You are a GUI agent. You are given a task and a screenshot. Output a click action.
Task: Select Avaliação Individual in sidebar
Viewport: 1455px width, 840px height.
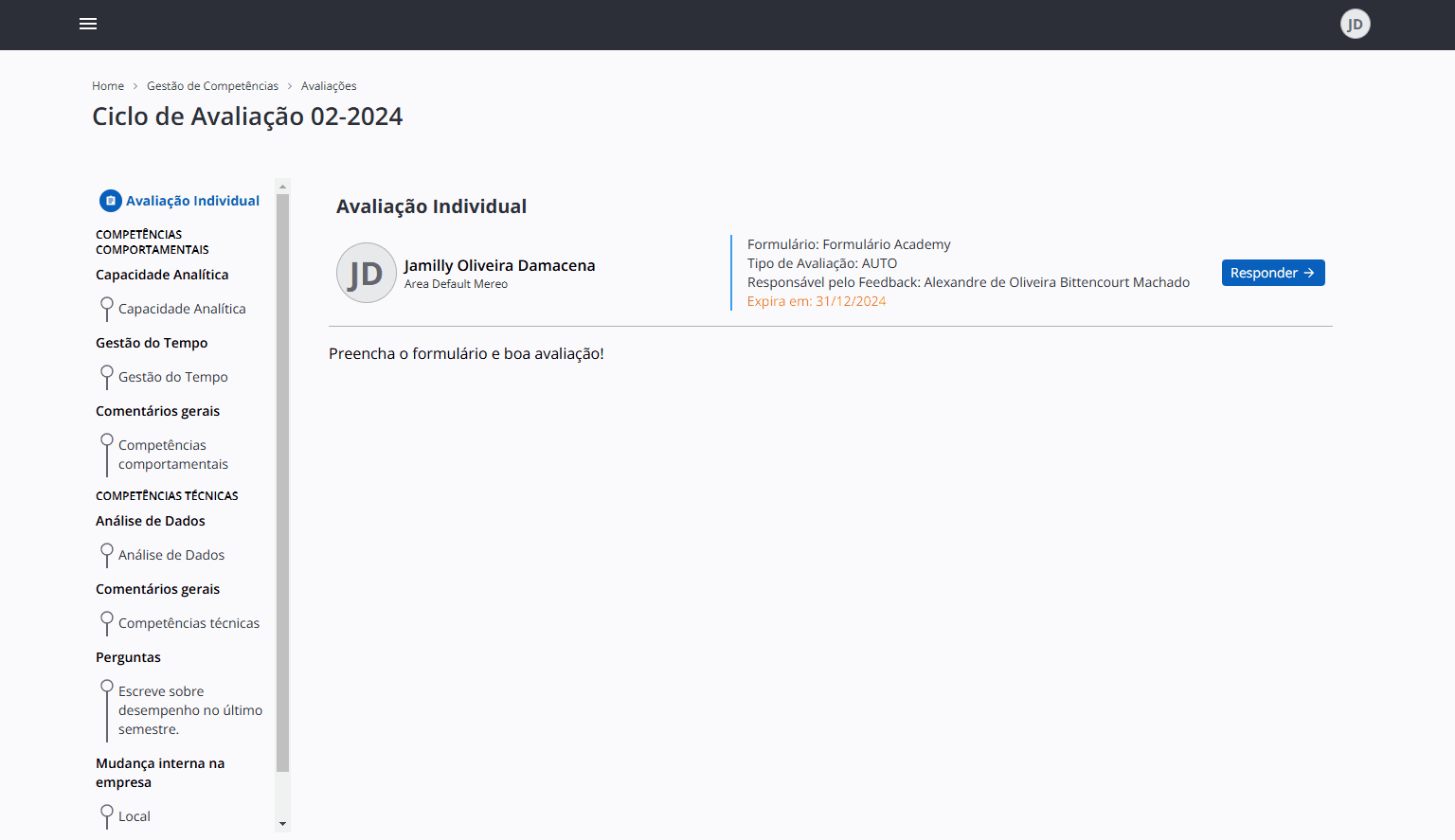(x=192, y=201)
